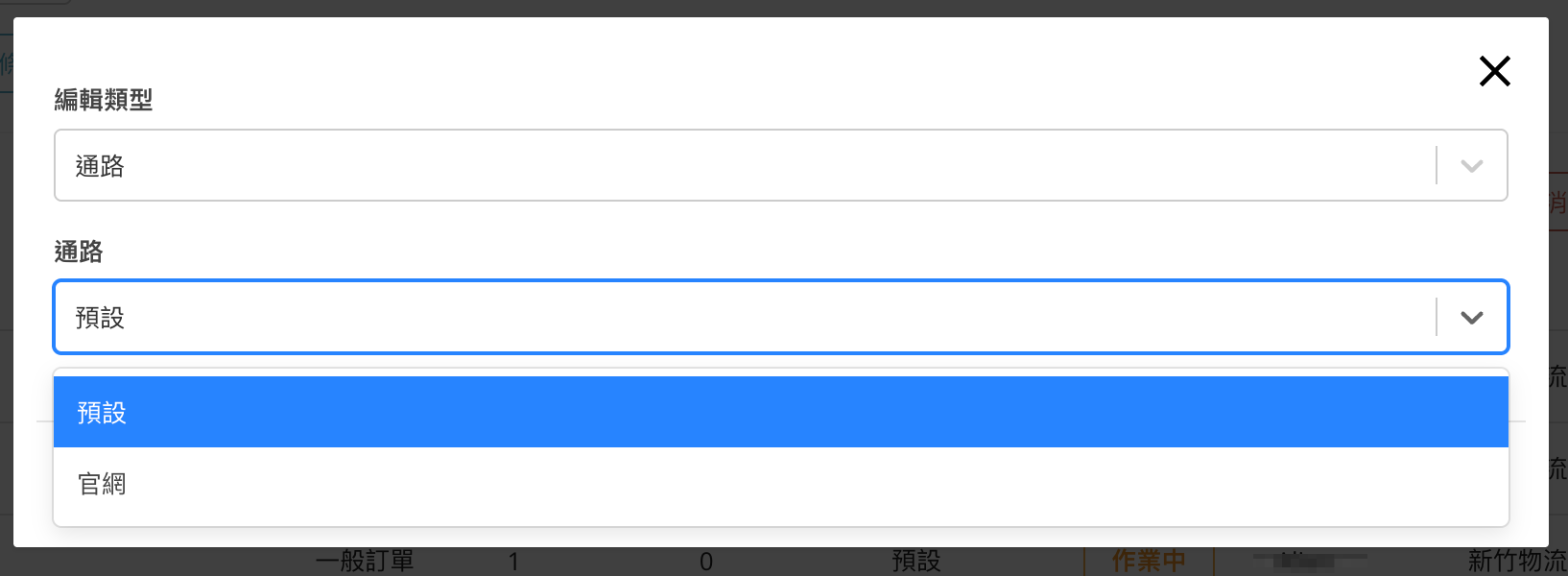The width and height of the screenshot is (1568, 576).
Task: Click the orange 作業中 status badge
Action: point(1148,562)
